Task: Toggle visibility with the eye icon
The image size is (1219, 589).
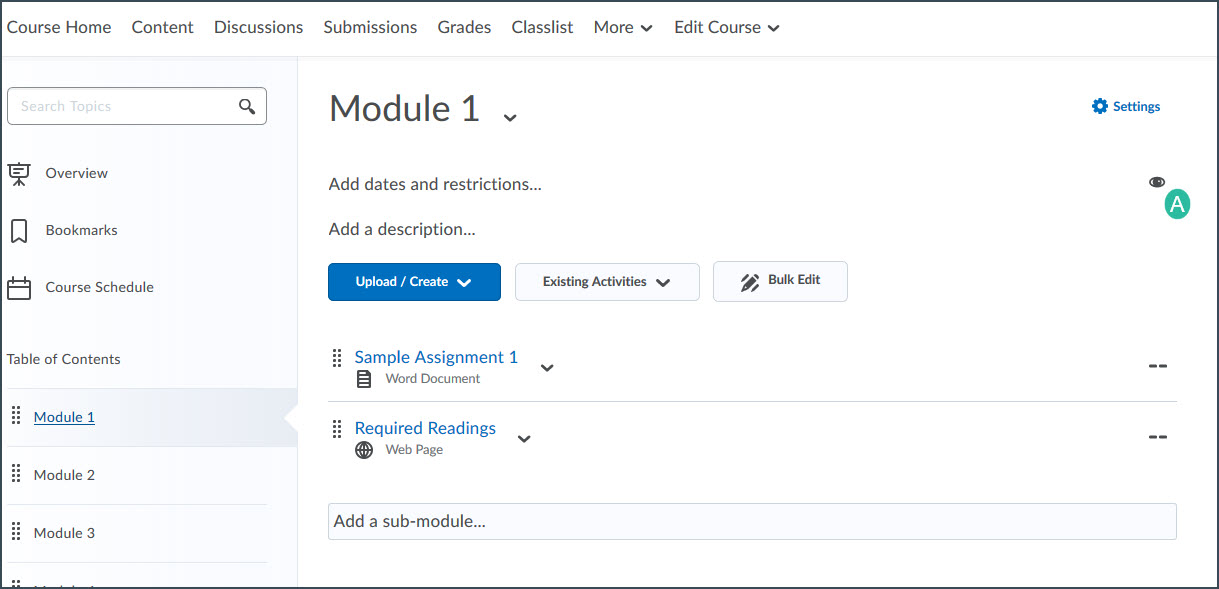Action: click(x=1157, y=181)
